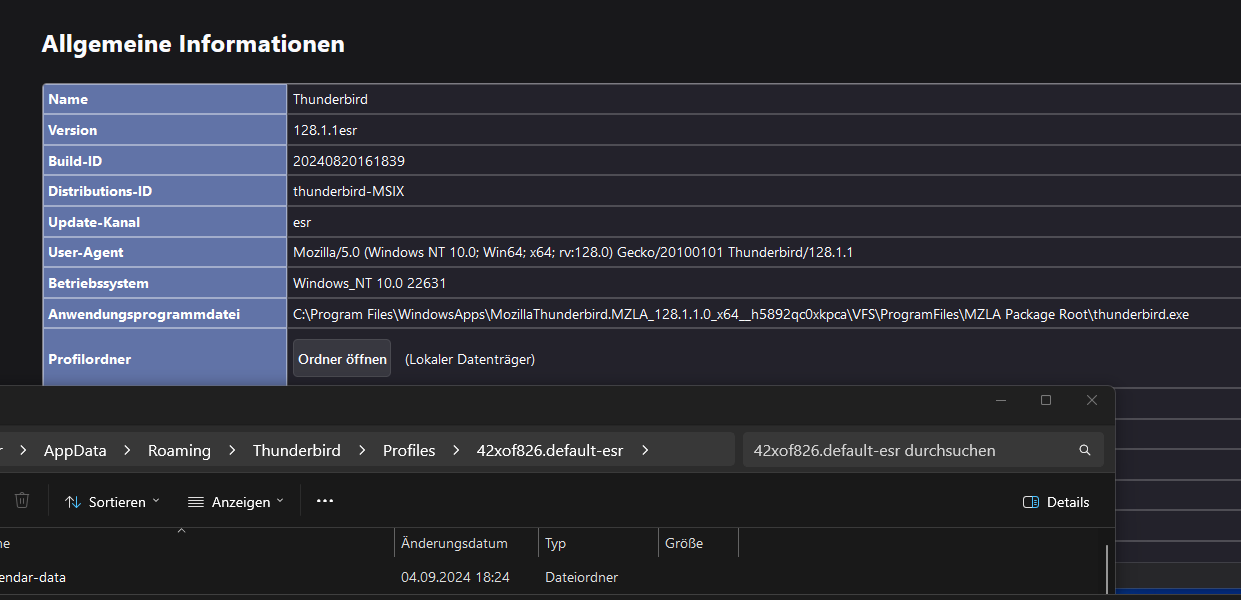
Task: Click the Ordner öffnen button
Action: click(x=341, y=359)
